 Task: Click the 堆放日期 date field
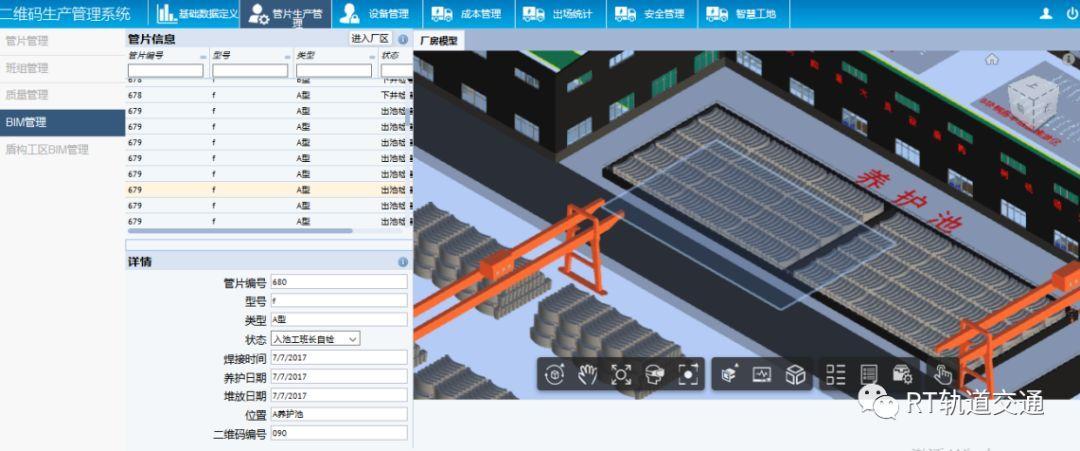coord(339,395)
